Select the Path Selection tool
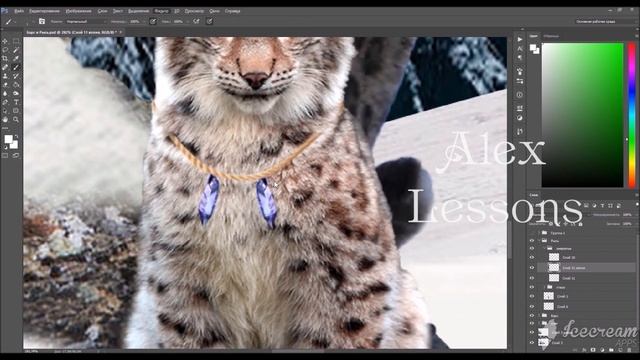640x360 pixels. [x=5, y=111]
